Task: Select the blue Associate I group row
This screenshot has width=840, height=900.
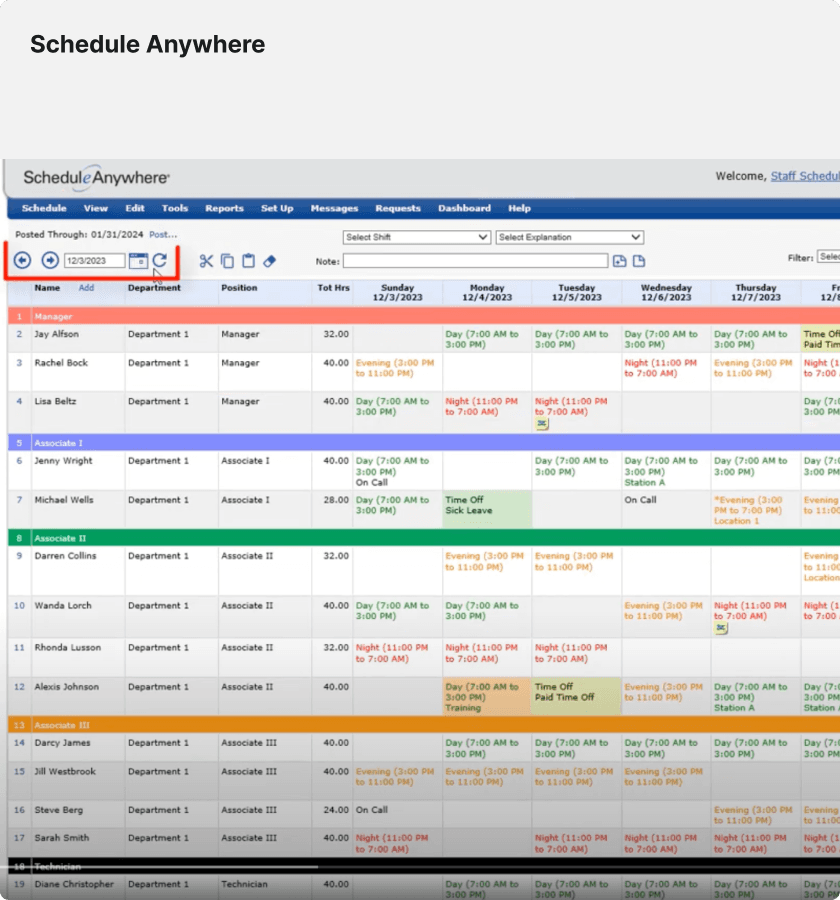Action: (x=424, y=443)
